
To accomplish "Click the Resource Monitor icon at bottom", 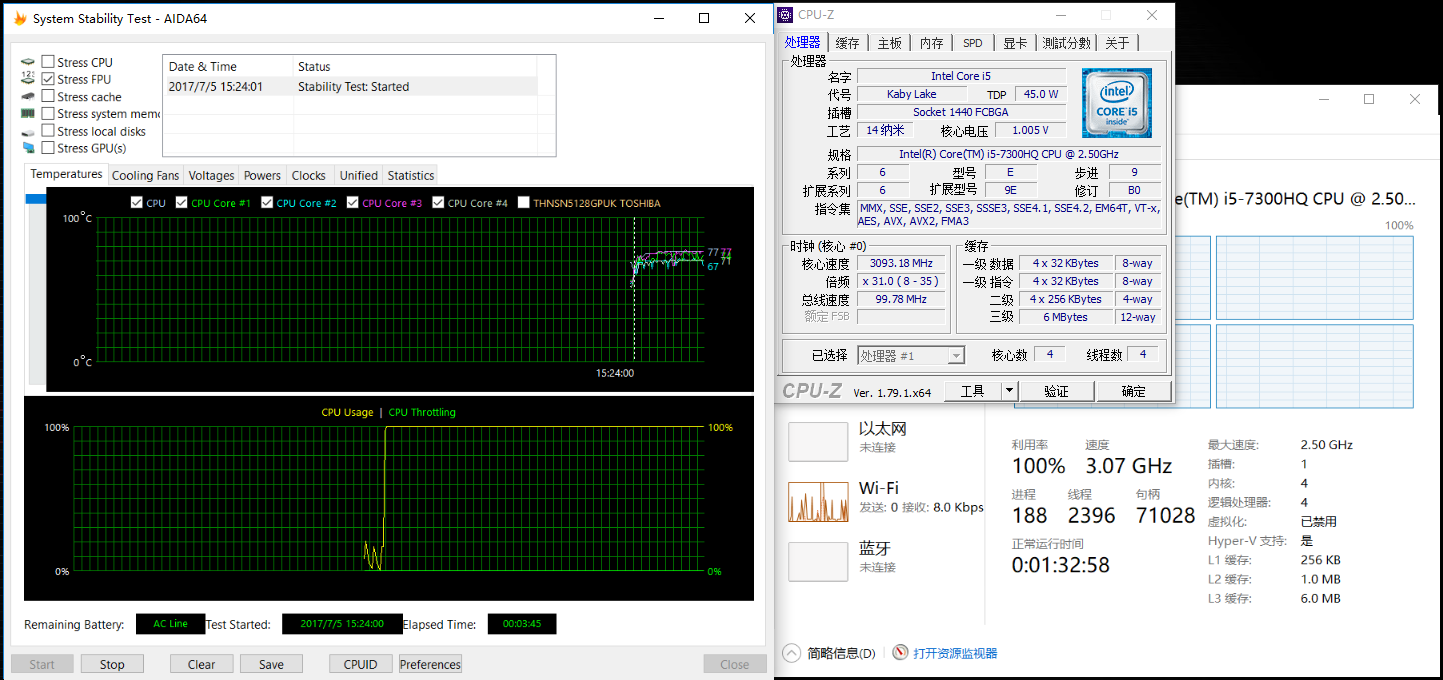I will (x=900, y=653).
